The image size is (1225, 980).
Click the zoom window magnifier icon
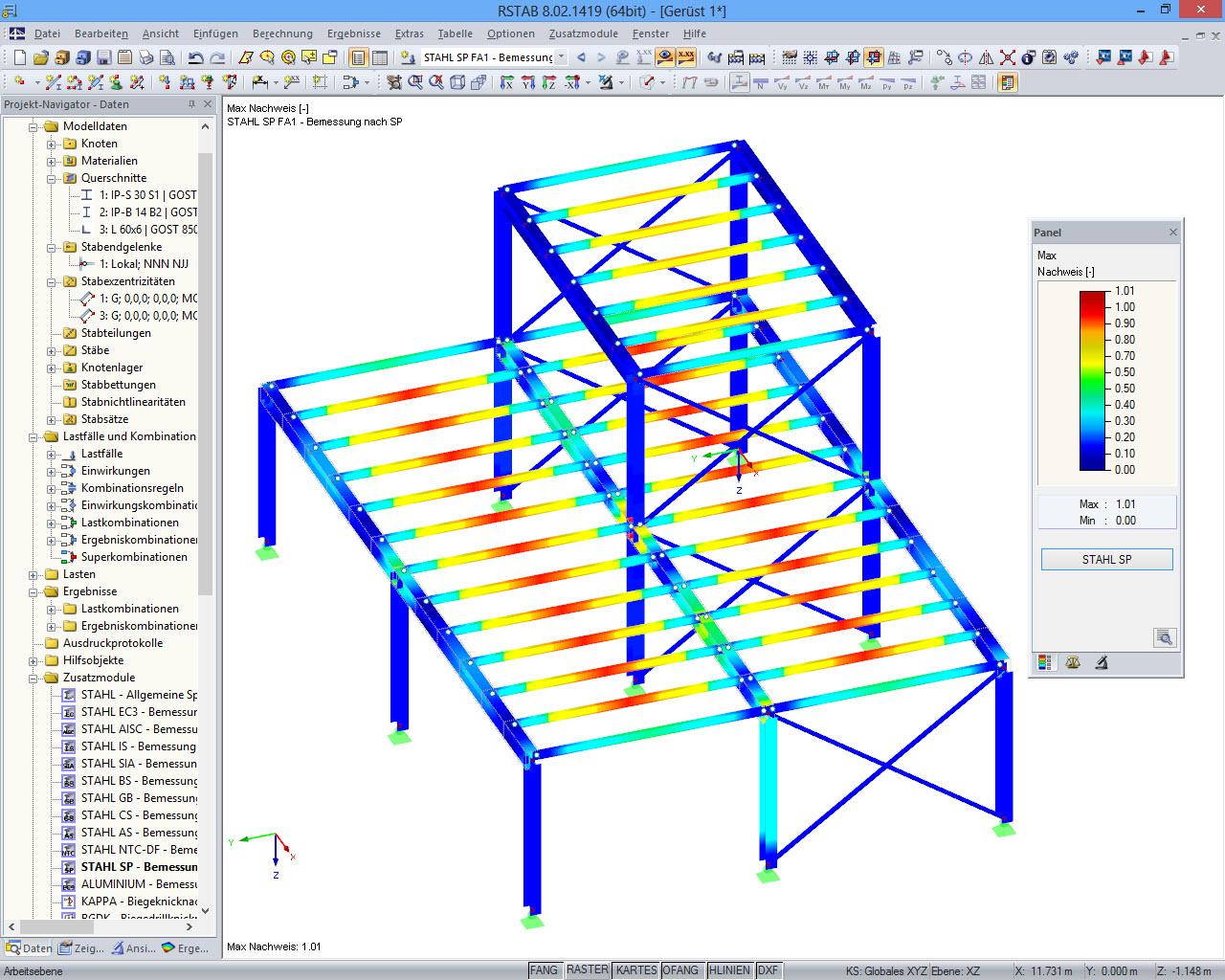coord(415,82)
